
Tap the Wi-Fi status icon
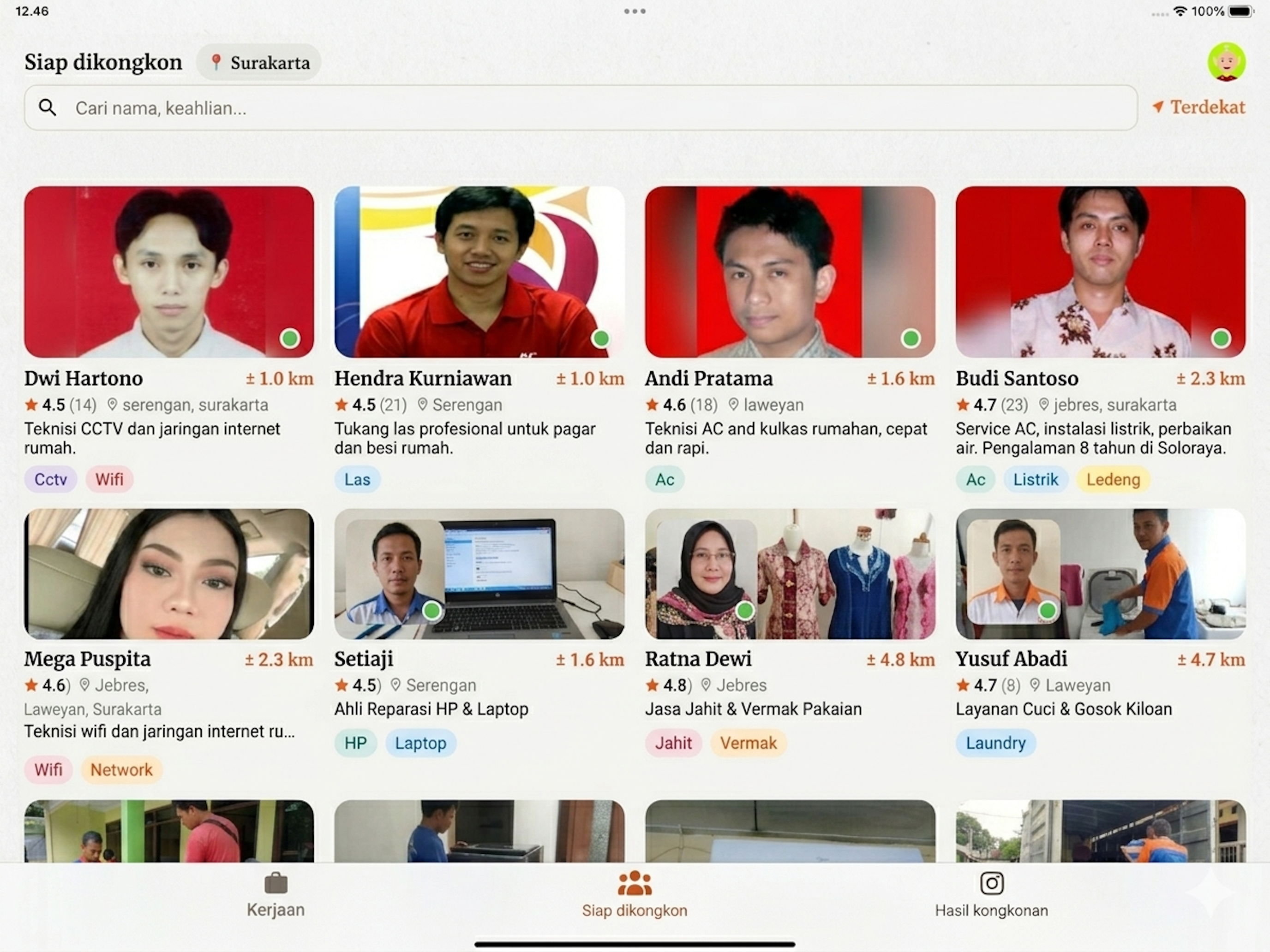click(x=1180, y=11)
